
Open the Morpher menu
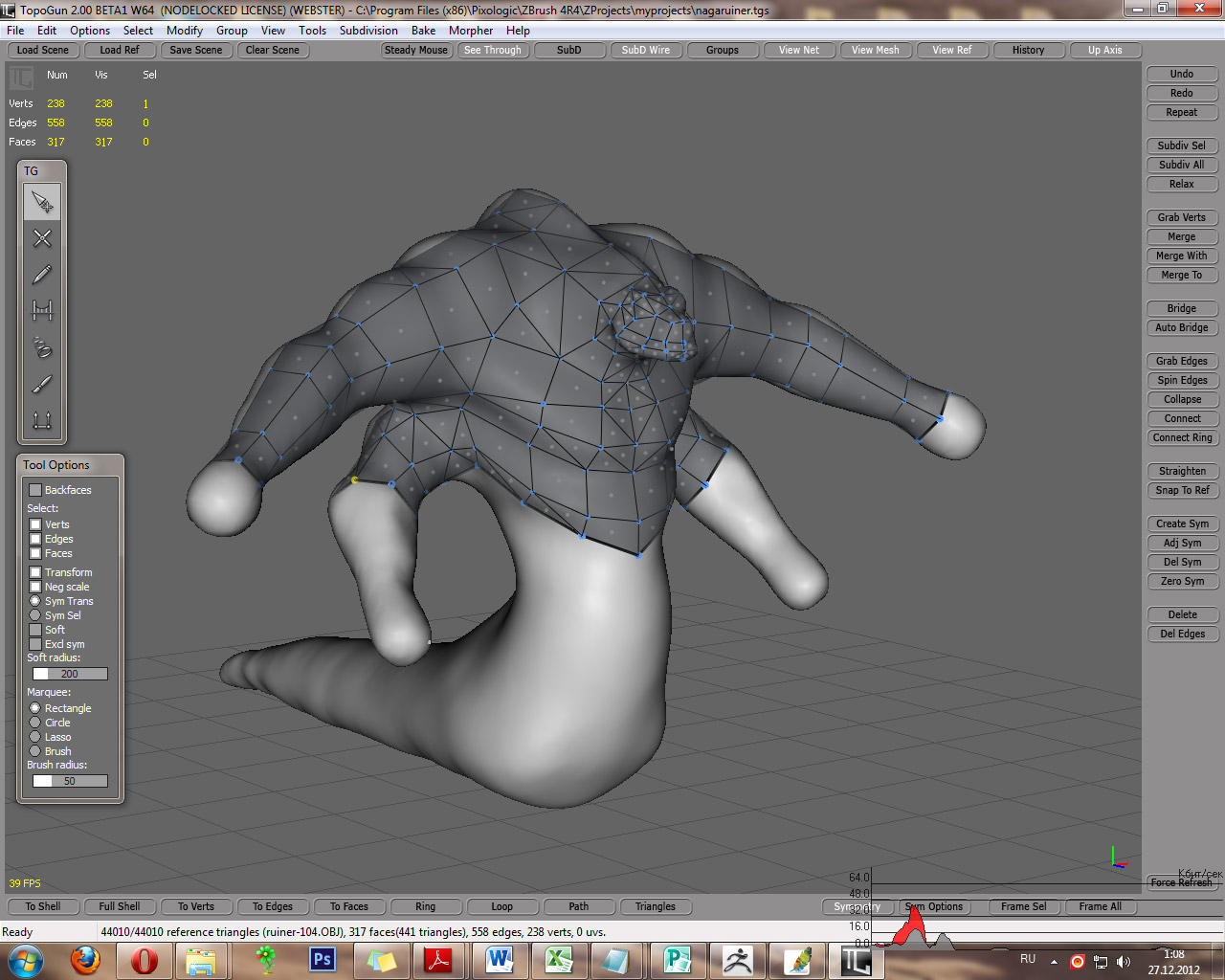click(x=470, y=31)
